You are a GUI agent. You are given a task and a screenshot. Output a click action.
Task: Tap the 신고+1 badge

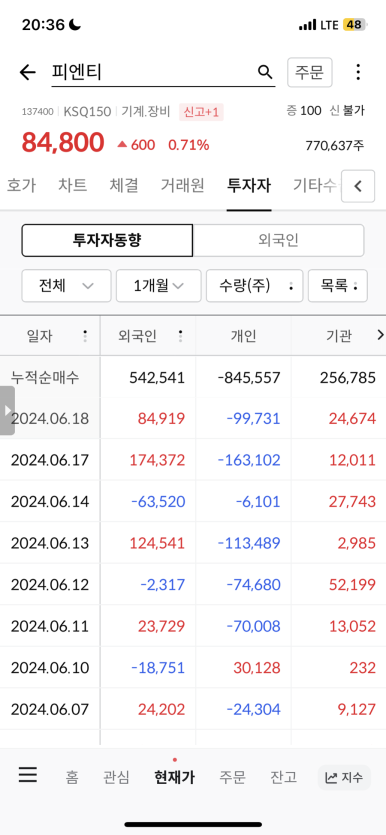click(x=201, y=112)
